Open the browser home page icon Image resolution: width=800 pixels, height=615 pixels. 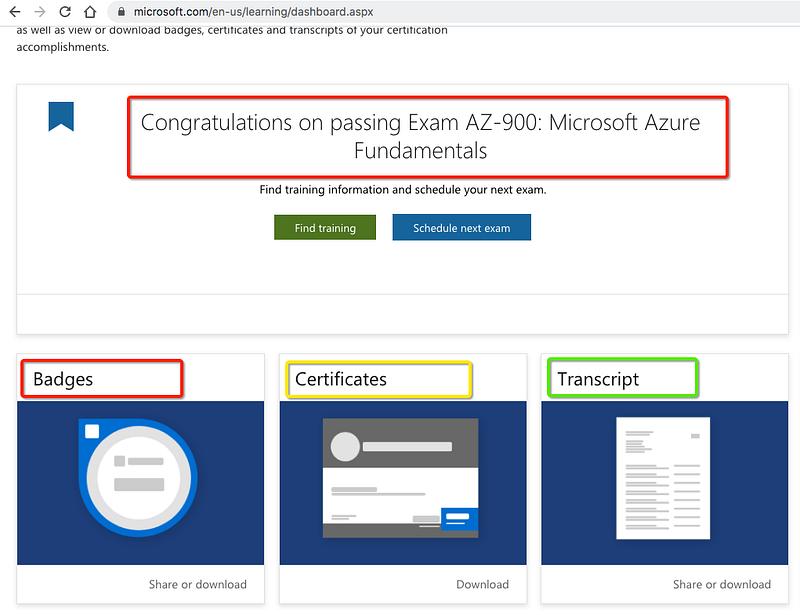[90, 11]
